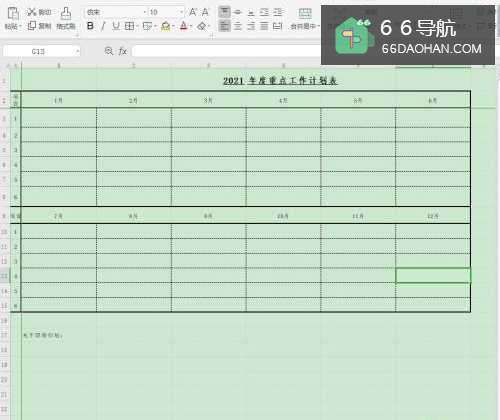Apply the fill color bucket icon
Viewport: 500px width, 420px height.
(x=166, y=26)
